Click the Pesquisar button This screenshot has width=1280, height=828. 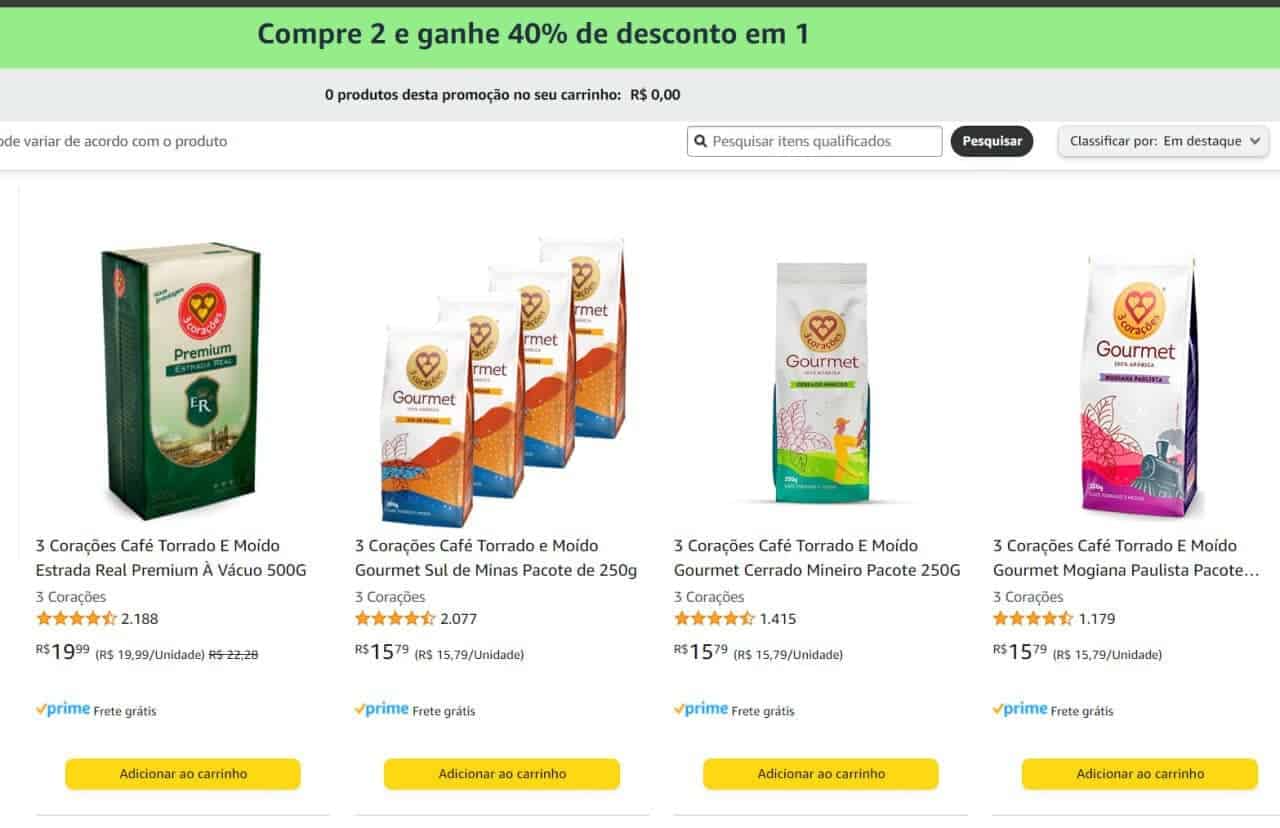tap(992, 141)
